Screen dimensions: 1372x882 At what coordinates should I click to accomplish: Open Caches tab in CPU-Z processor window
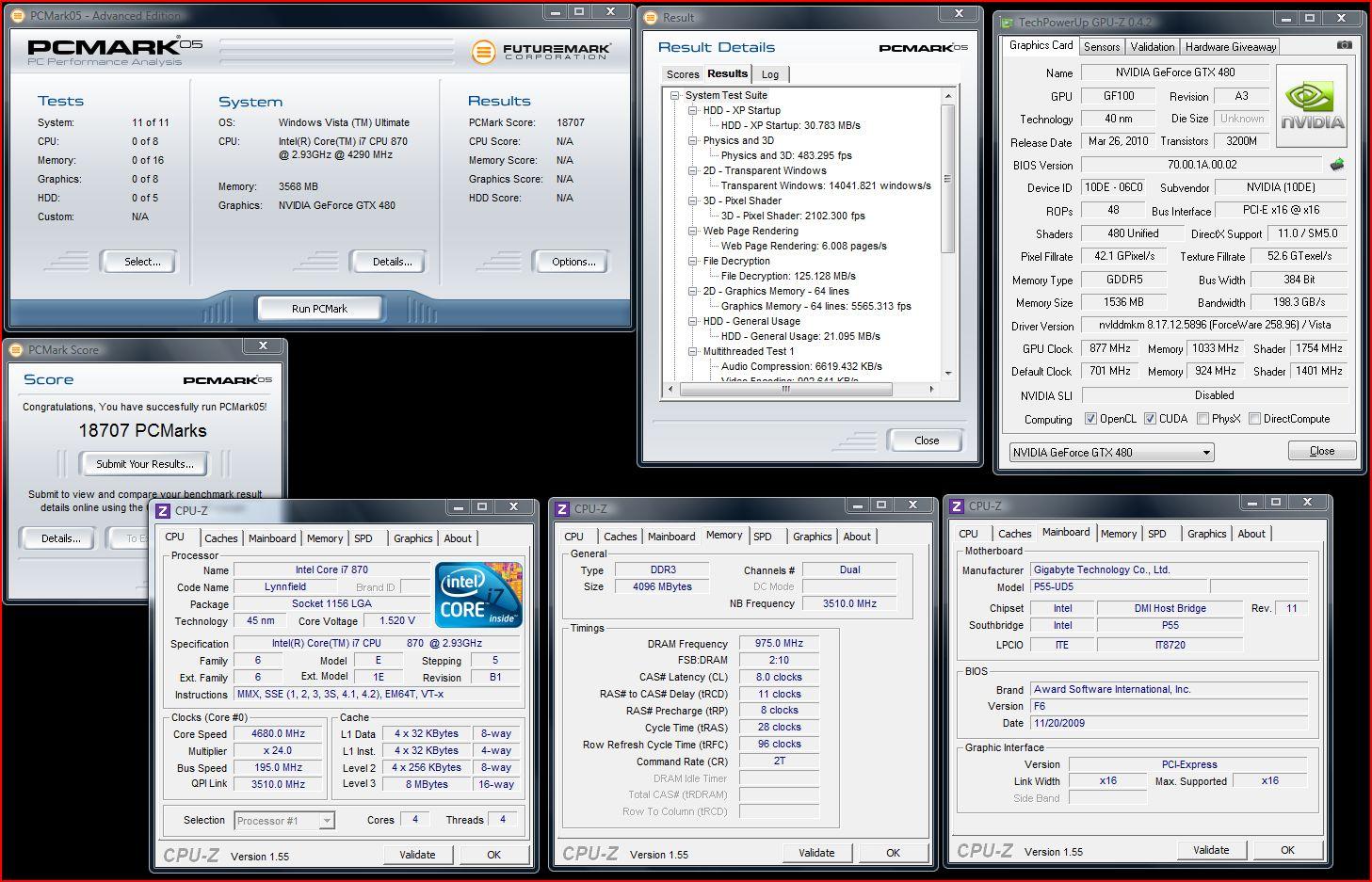point(221,538)
